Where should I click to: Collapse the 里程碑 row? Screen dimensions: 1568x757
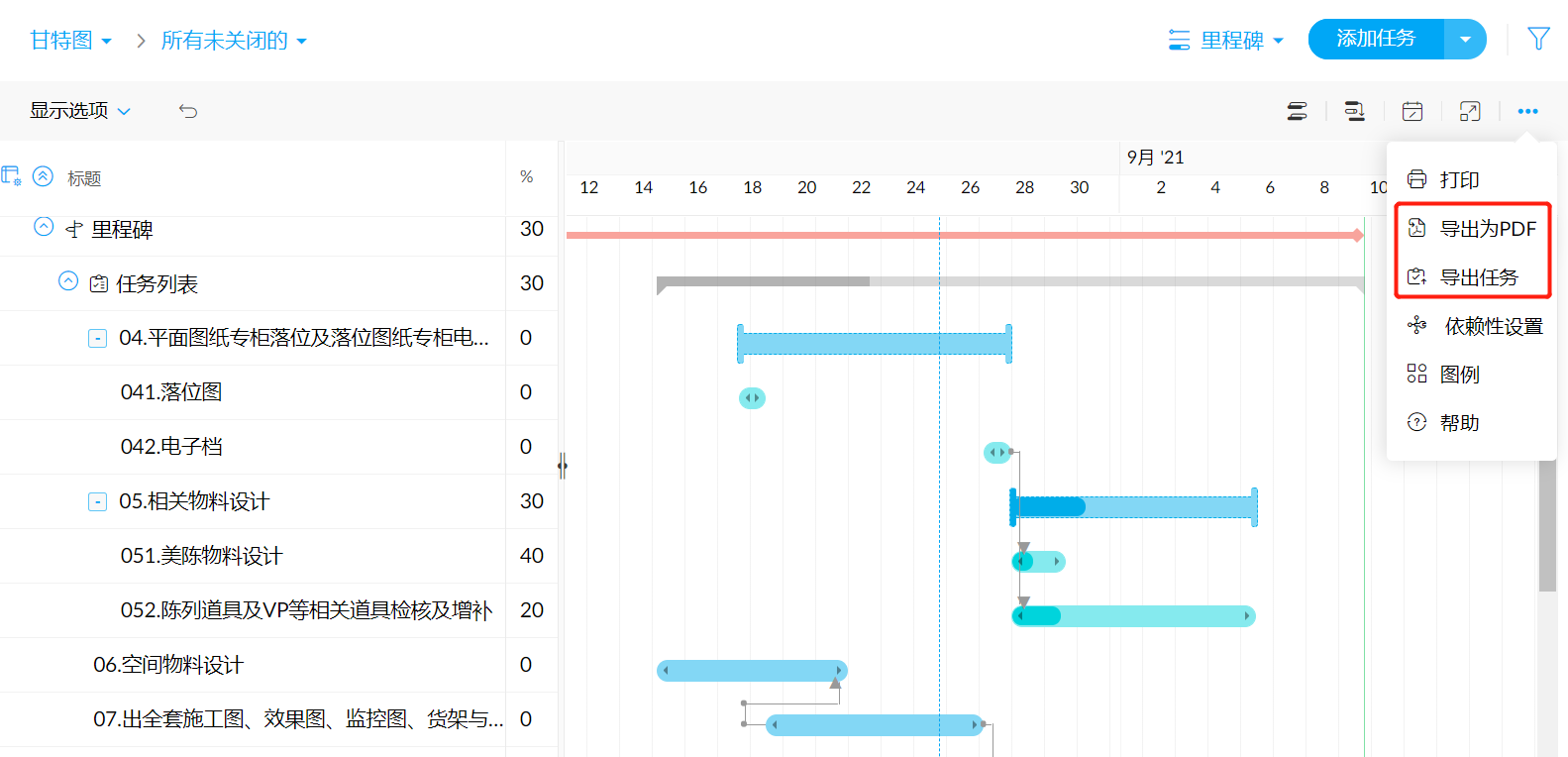(x=44, y=227)
